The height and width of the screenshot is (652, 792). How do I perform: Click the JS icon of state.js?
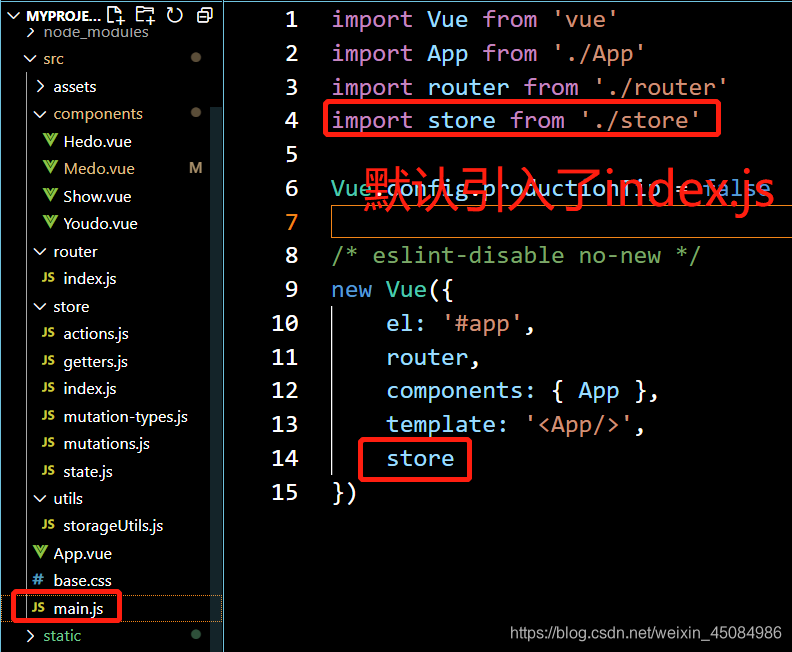(48, 470)
